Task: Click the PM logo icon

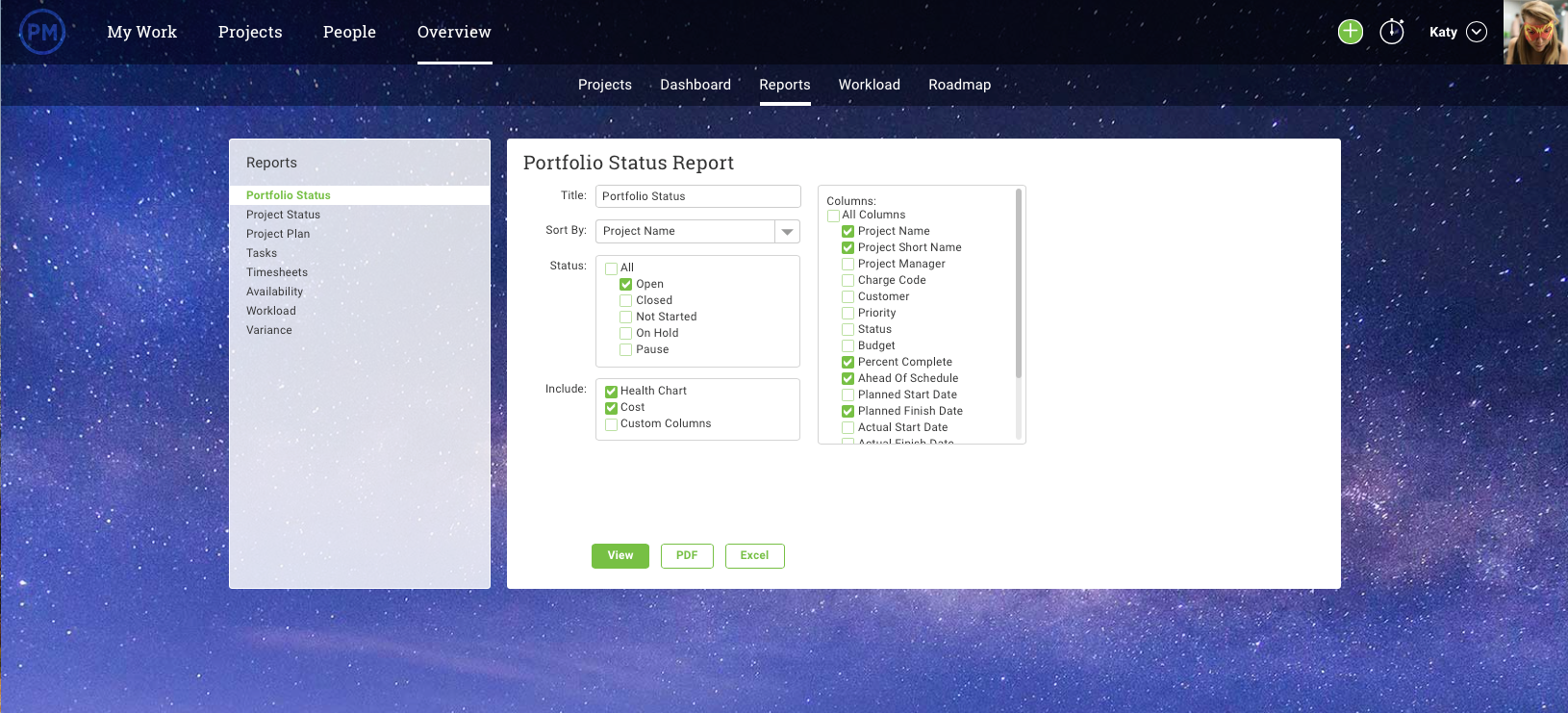Action: [42, 33]
